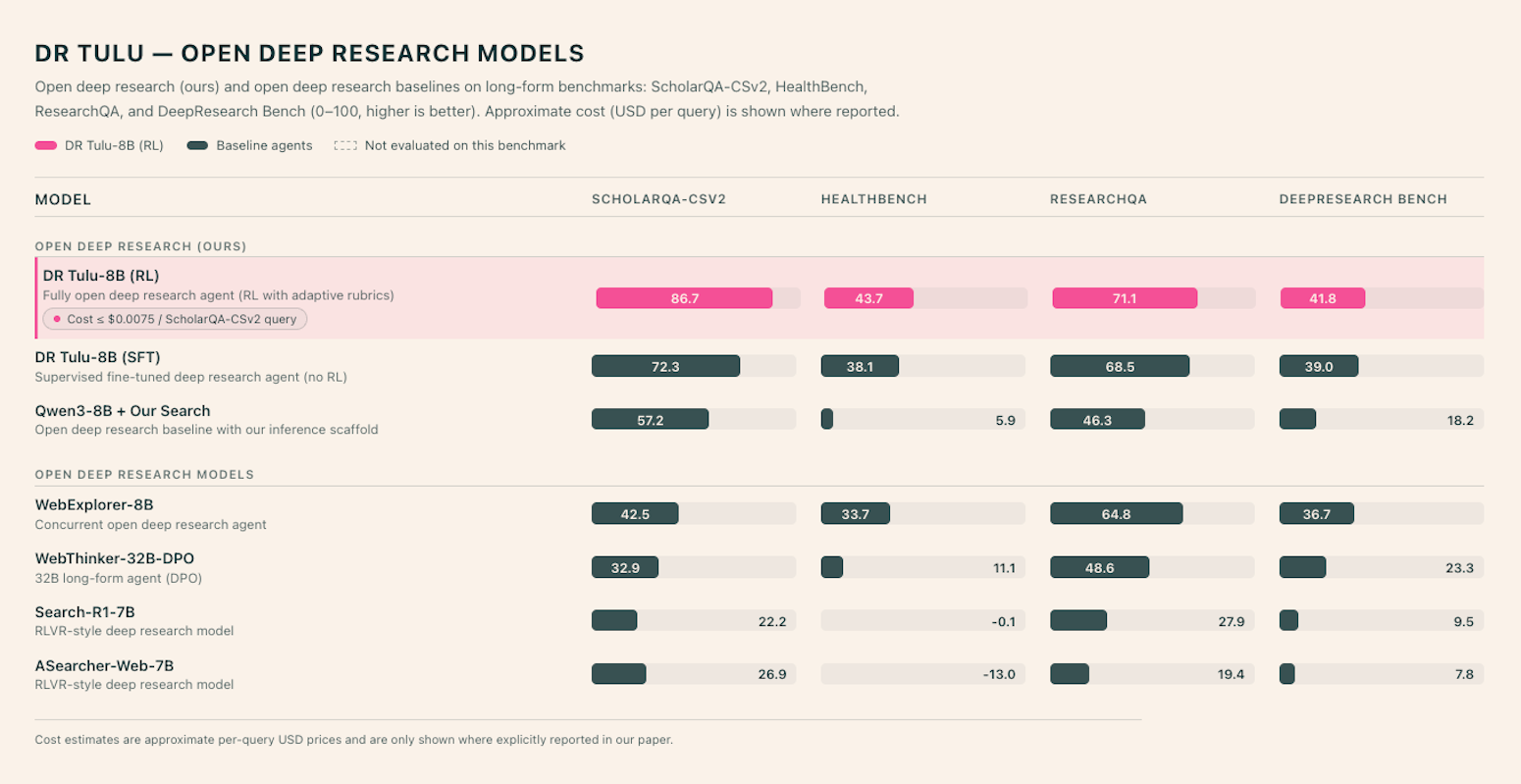Click the 72.3 bar for DR Tulu-8B (SFT)
Viewport: 1521px width, 784px height.
click(x=665, y=367)
